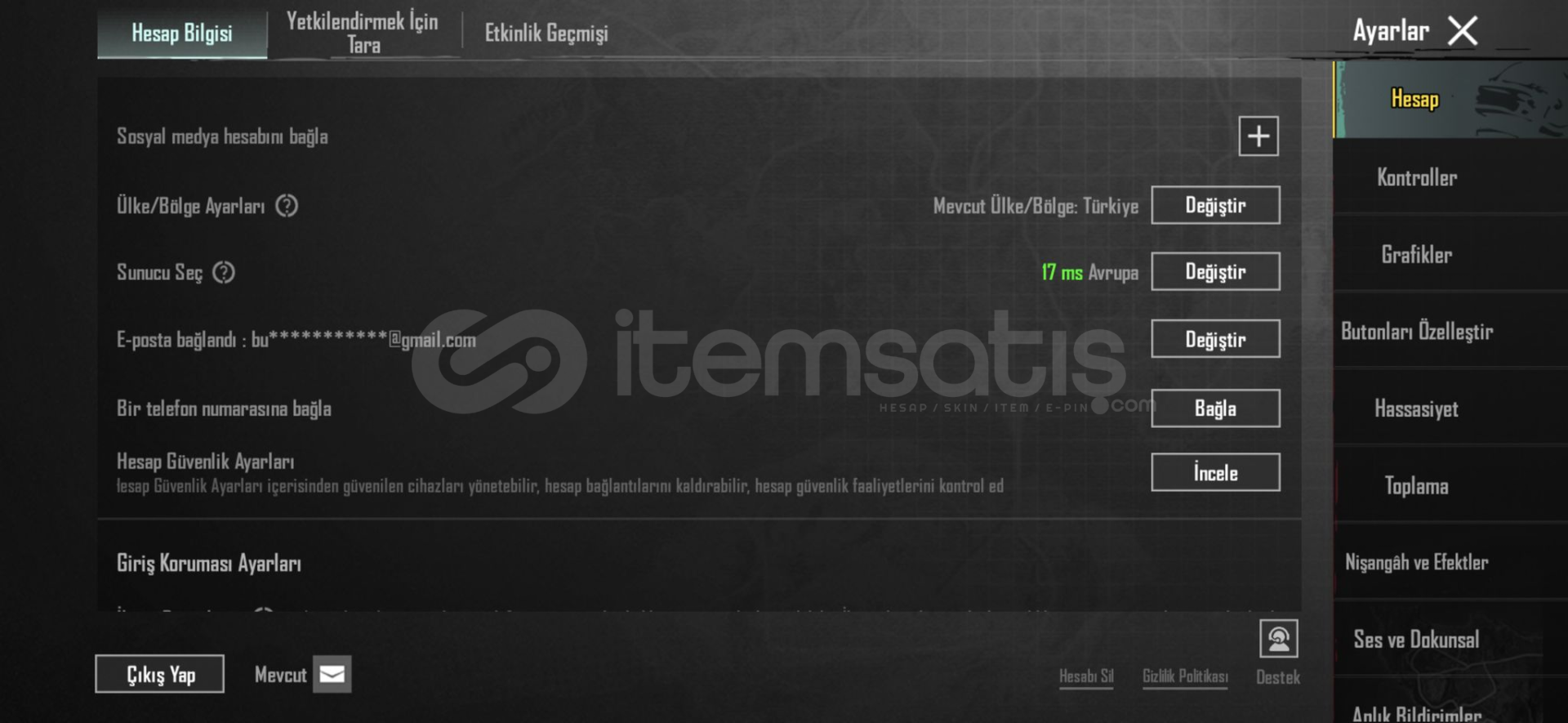Open the Hesabı Sil link
Screen dimensions: 1568x723
click(1086, 676)
